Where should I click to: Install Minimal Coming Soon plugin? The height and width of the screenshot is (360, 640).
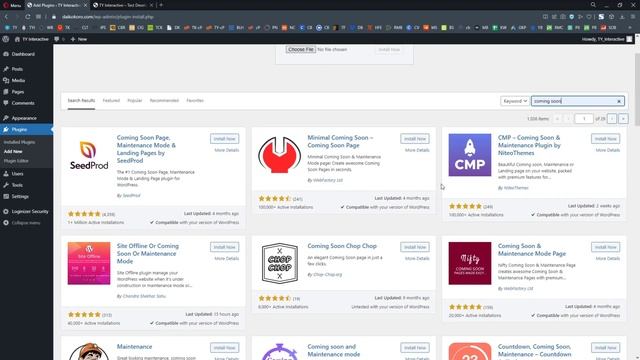[415, 139]
